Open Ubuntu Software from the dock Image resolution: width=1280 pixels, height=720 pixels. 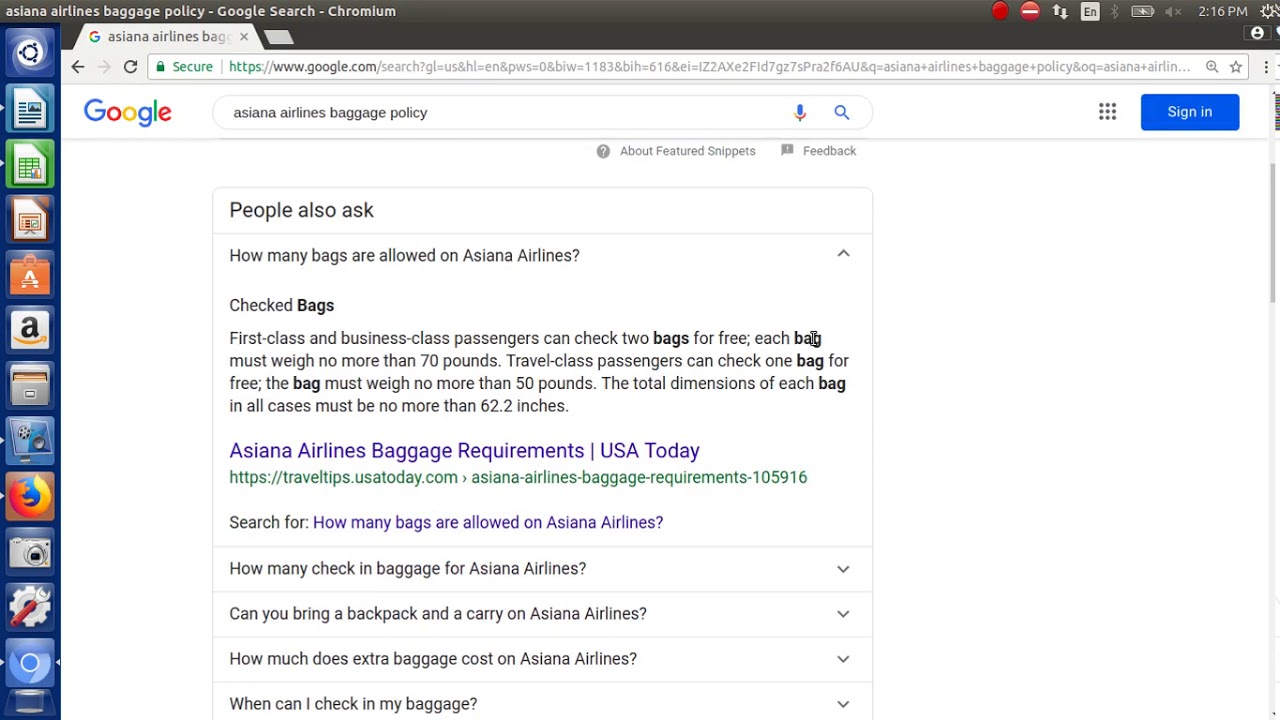pyautogui.click(x=30, y=275)
